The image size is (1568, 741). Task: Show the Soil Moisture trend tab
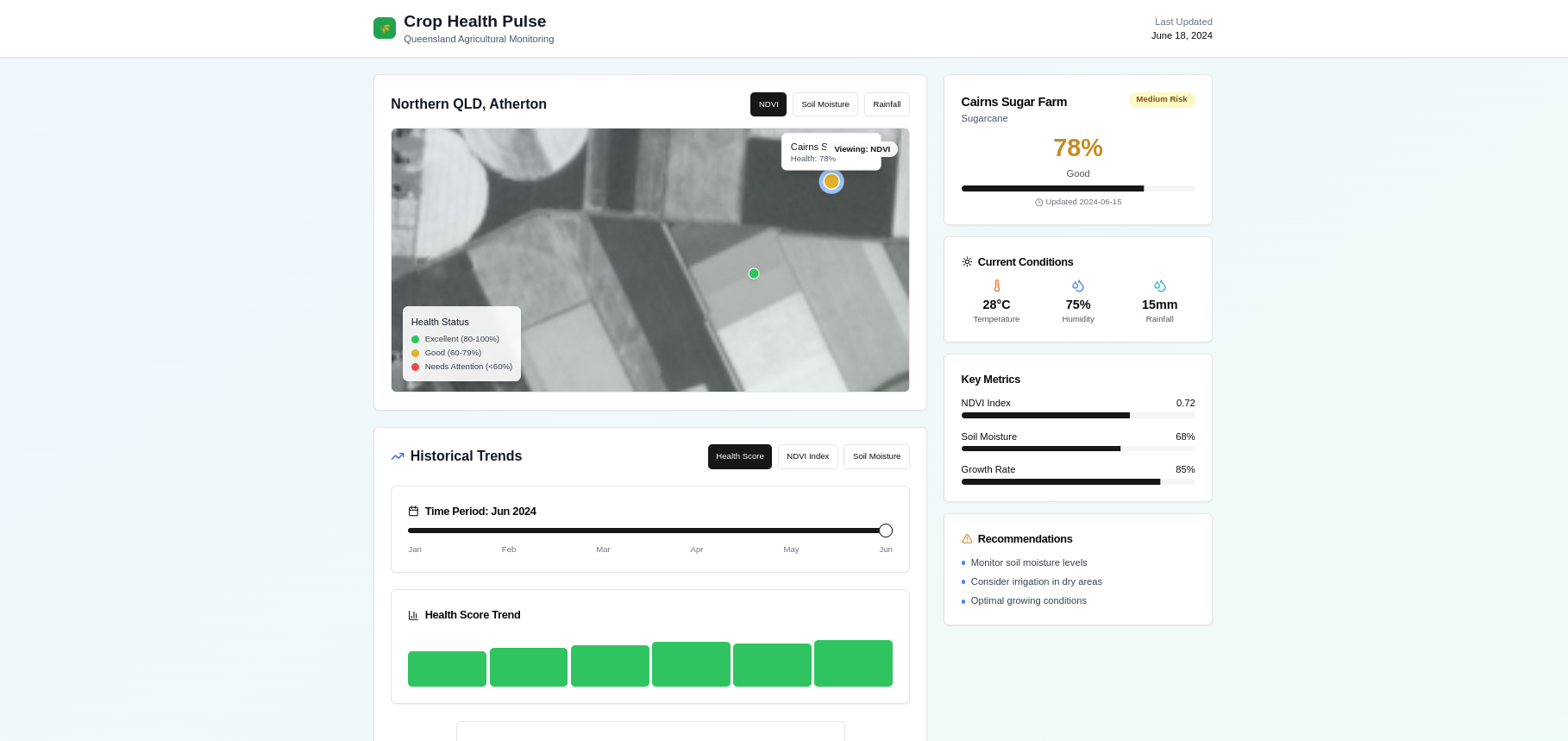tap(876, 456)
